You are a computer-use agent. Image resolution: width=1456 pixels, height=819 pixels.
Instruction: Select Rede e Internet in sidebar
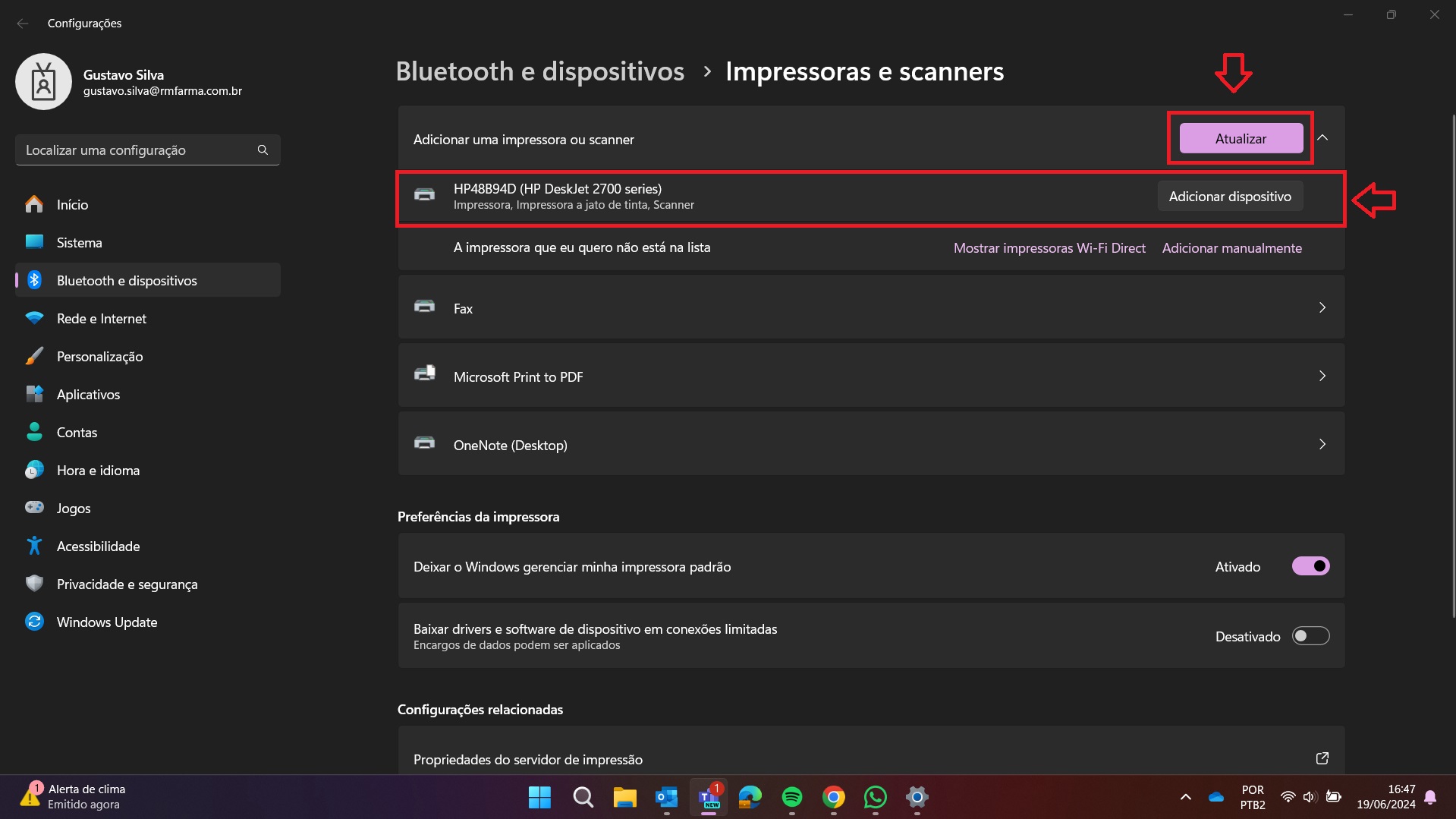pyautogui.click(x=102, y=319)
